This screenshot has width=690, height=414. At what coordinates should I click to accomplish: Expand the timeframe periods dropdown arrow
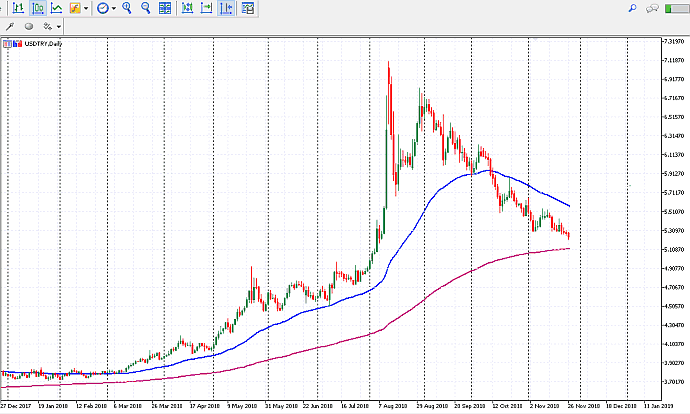[114, 8]
